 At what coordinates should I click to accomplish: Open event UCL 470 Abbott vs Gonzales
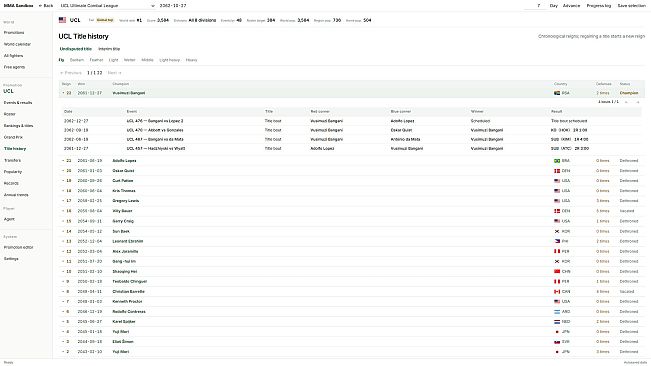pyautogui.click(x=155, y=130)
